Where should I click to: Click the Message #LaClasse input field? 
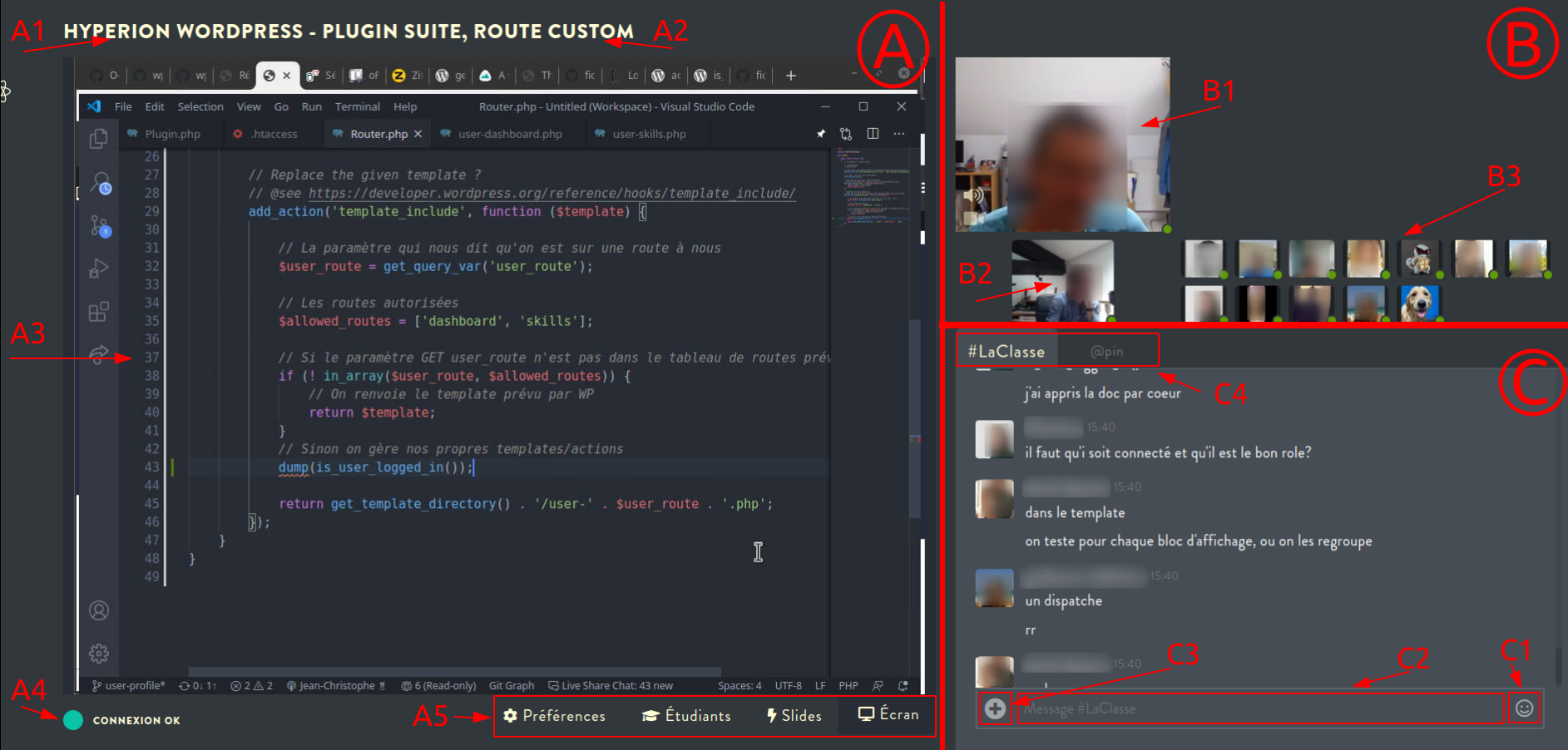click(x=1261, y=708)
